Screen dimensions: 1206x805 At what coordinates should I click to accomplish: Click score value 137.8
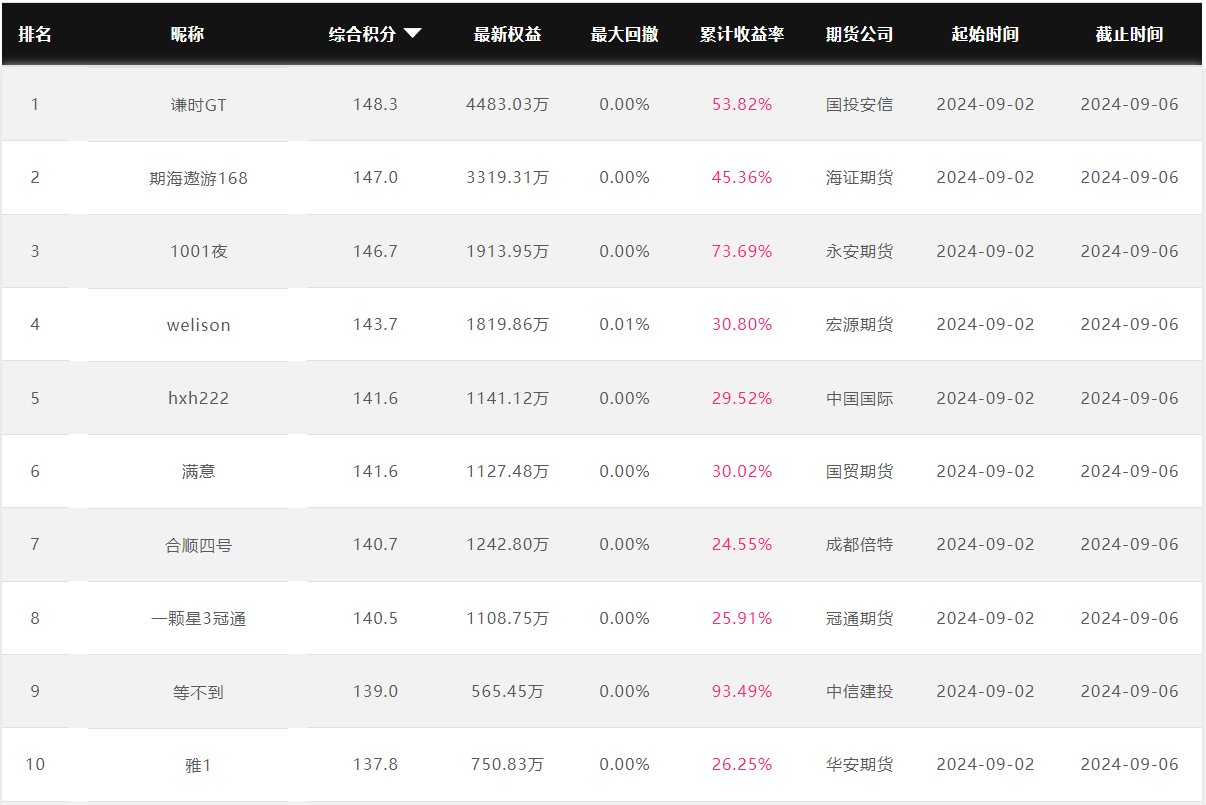(x=375, y=764)
